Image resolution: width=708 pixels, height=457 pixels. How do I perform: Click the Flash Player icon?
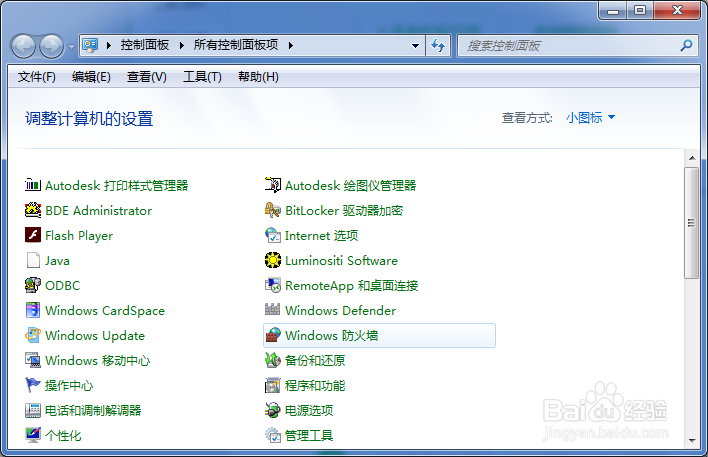pyautogui.click(x=33, y=235)
